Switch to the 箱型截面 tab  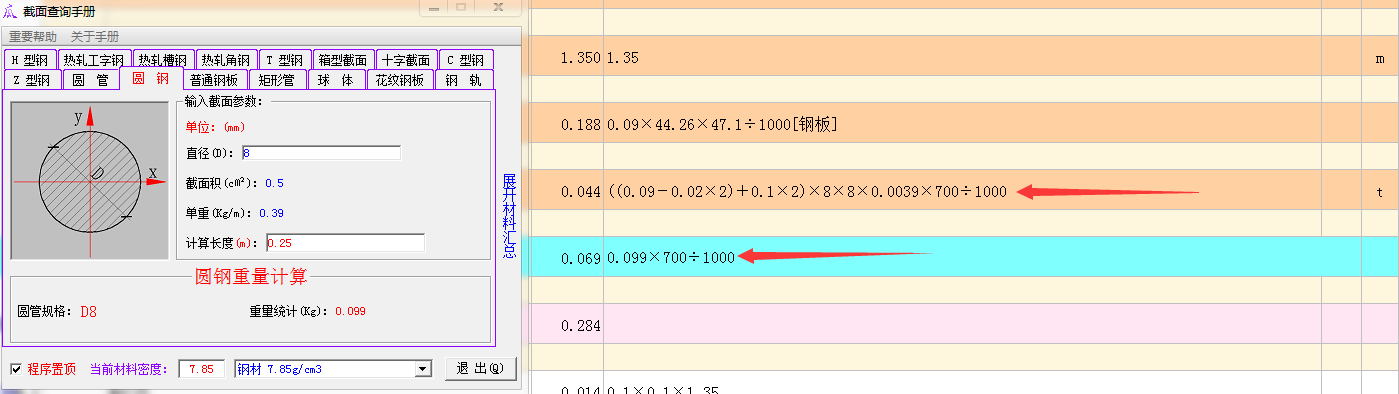[344, 60]
